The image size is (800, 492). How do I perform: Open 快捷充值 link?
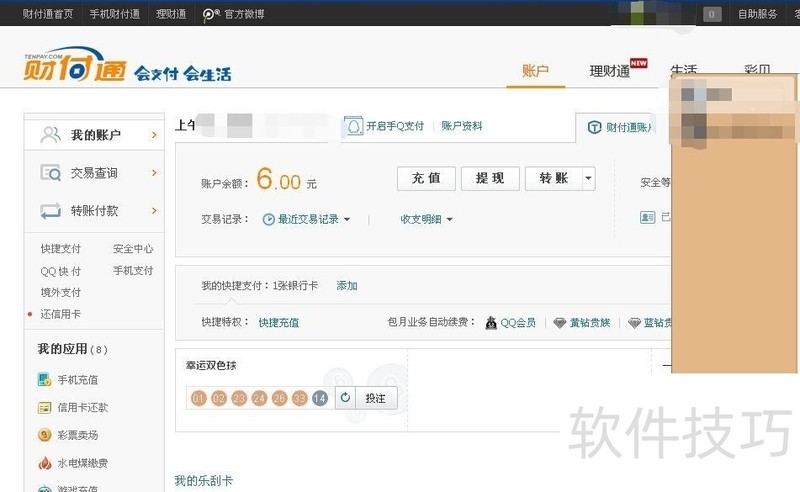[279, 323]
